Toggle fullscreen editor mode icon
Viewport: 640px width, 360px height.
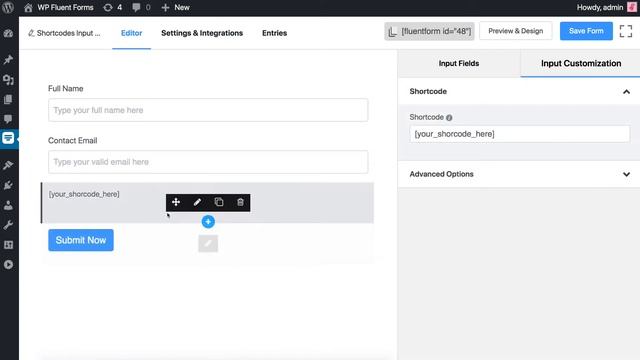(x=626, y=31)
